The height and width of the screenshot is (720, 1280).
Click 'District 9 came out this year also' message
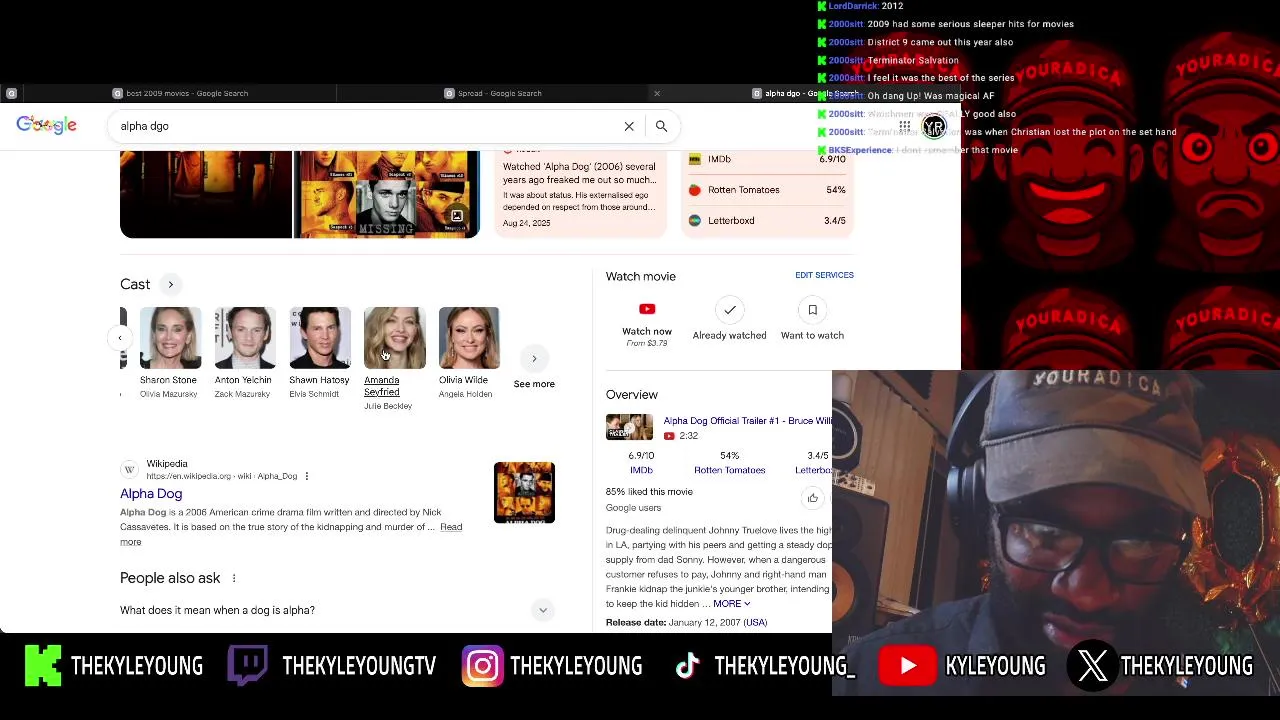coord(940,42)
